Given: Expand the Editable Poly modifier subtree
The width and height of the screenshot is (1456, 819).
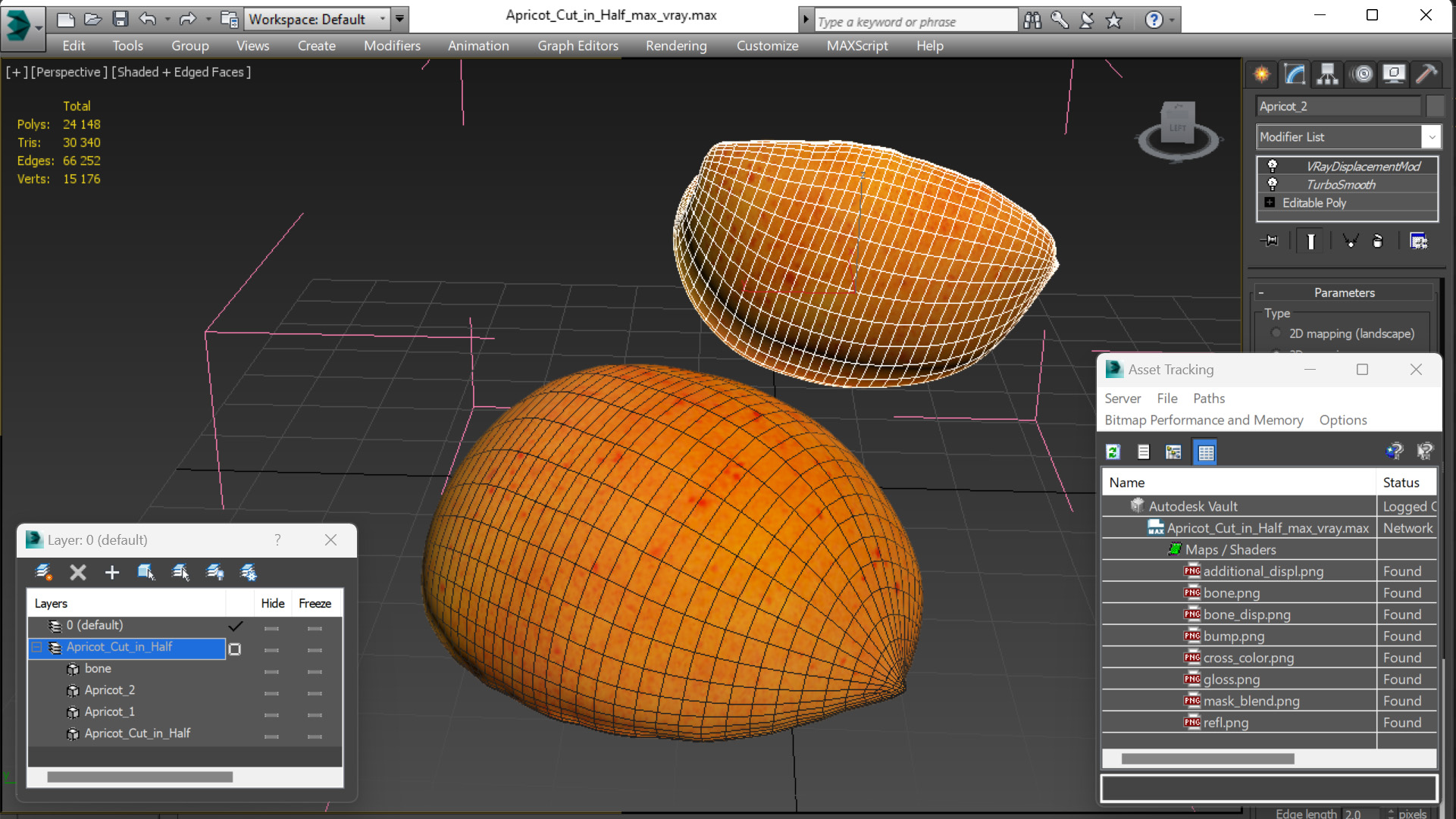Looking at the screenshot, I should pyautogui.click(x=1270, y=202).
